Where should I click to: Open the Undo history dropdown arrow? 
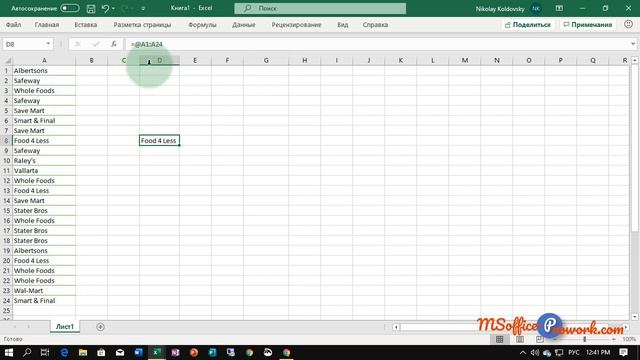click(113, 9)
